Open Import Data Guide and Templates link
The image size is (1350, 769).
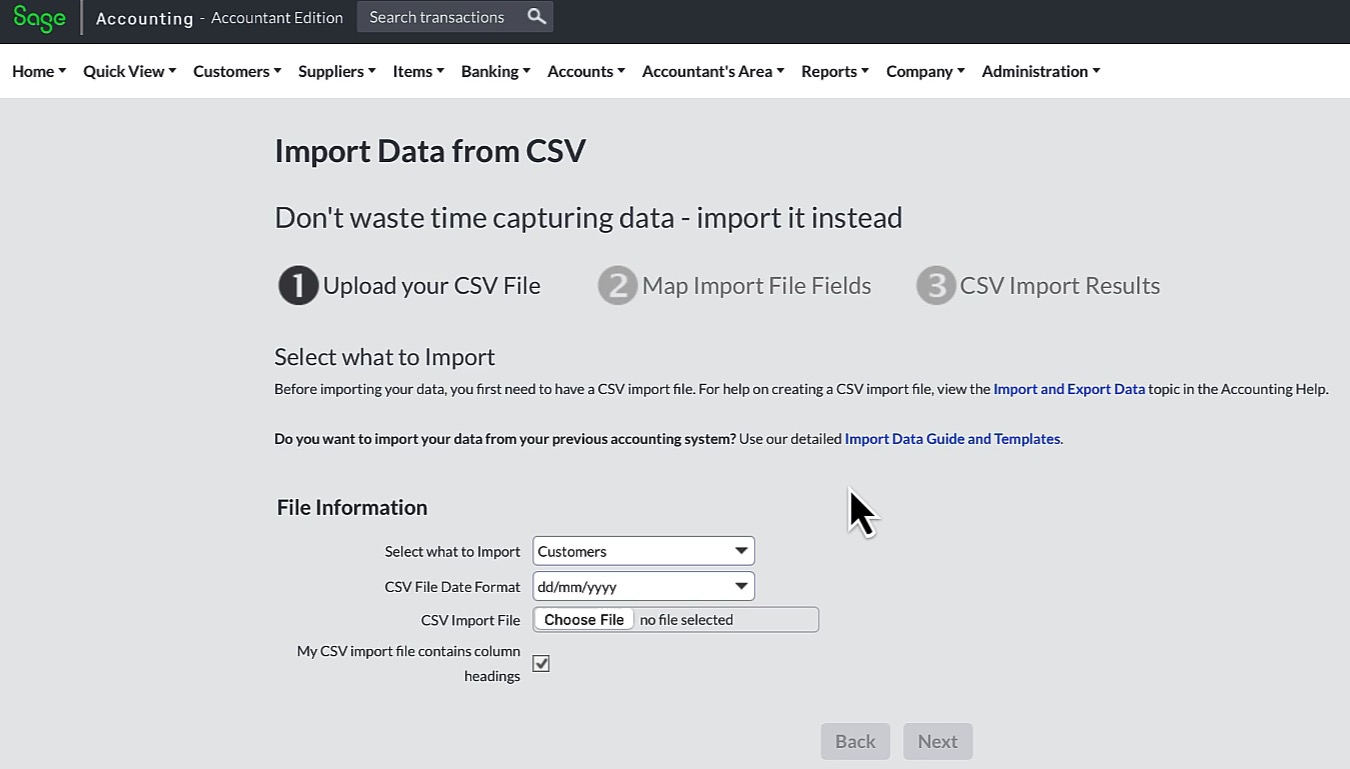952,439
